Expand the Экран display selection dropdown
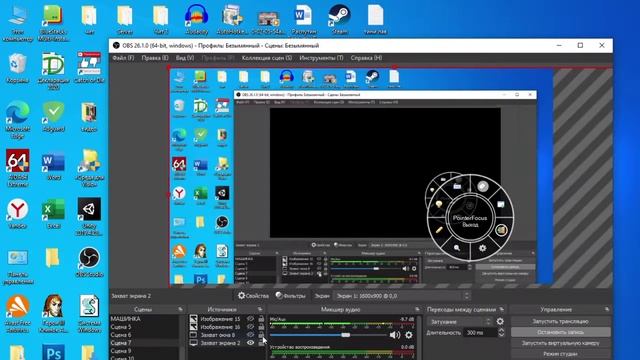Screen dimensions: 640x360 coord(402,296)
